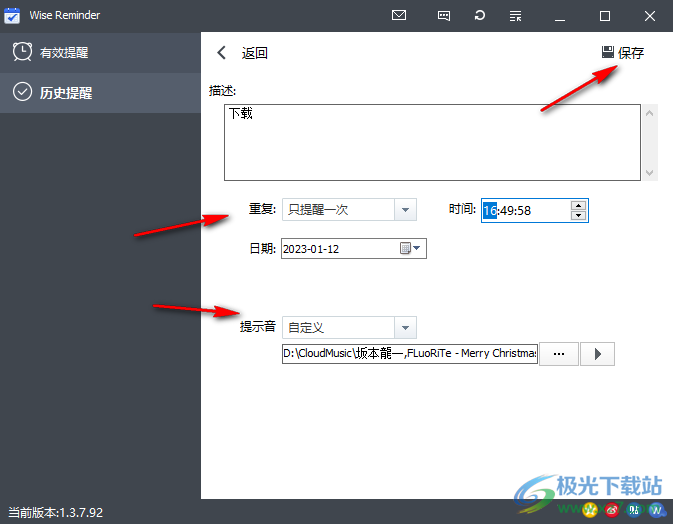This screenshot has height=524, width=673.
Task: Select 有效提醒 in the sidebar
Action: 100,52
